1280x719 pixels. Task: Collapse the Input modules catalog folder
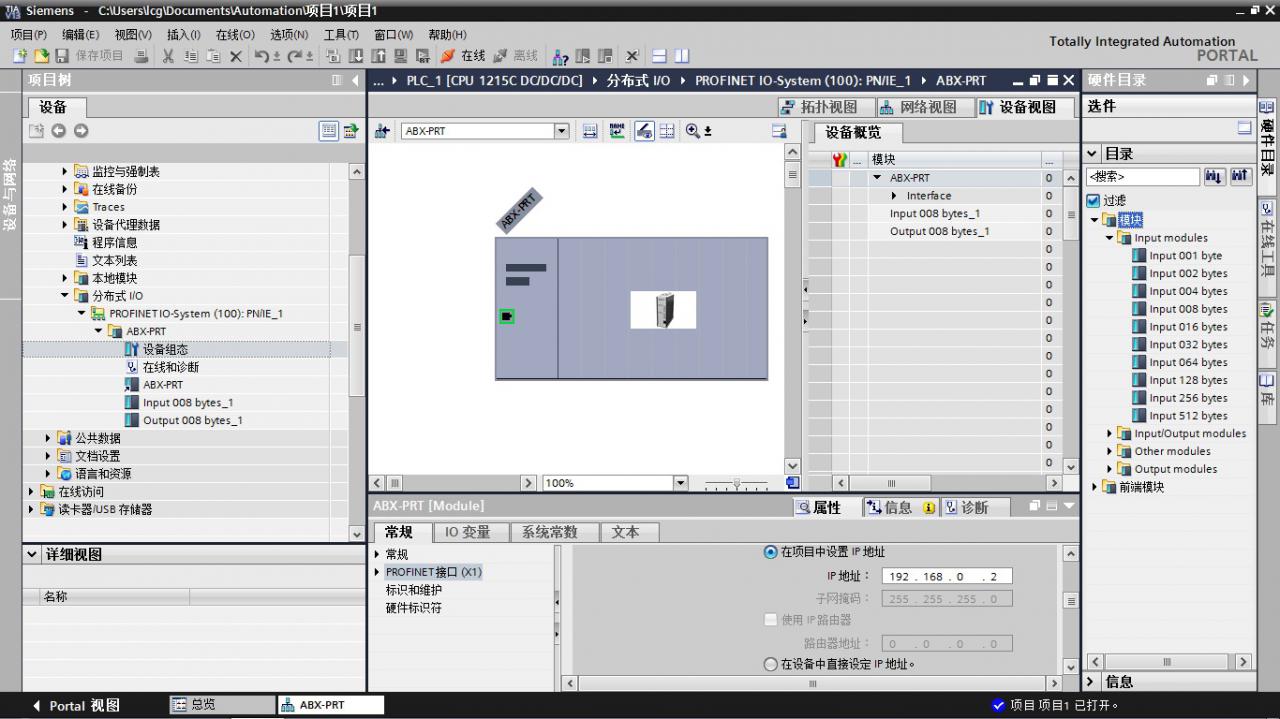point(1110,238)
